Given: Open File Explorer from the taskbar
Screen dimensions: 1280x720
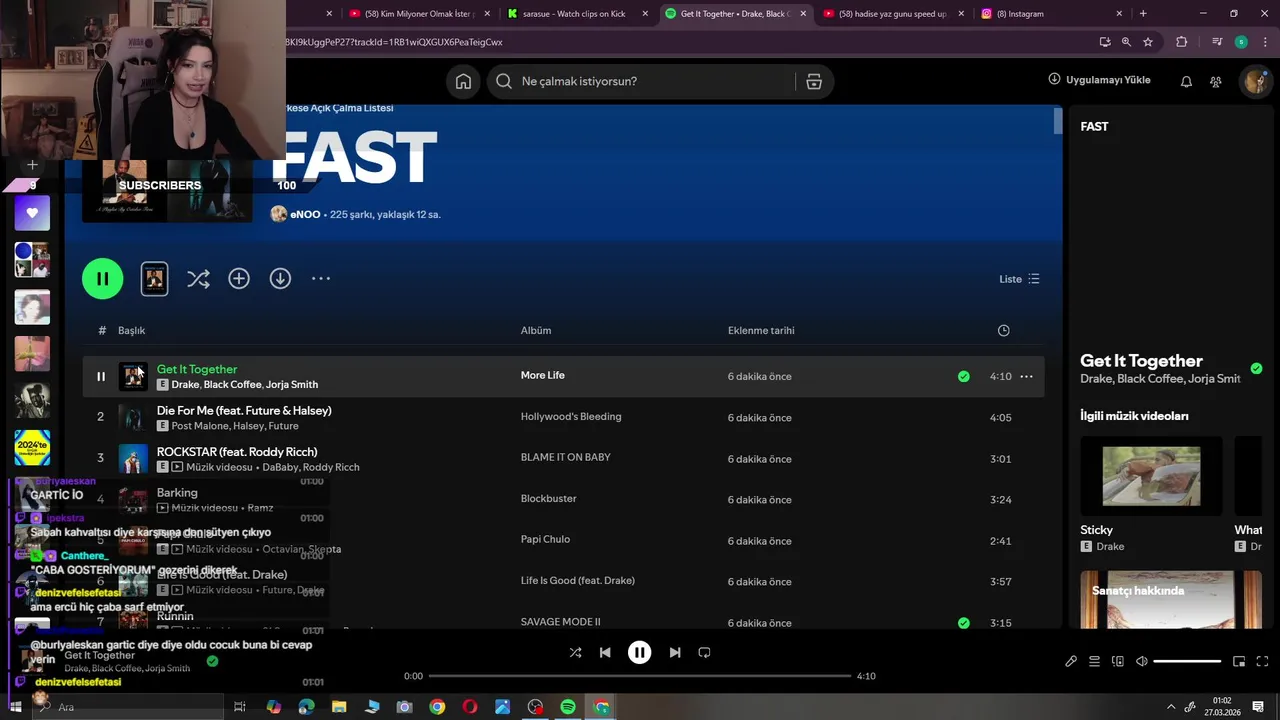Looking at the screenshot, I should coord(339,707).
